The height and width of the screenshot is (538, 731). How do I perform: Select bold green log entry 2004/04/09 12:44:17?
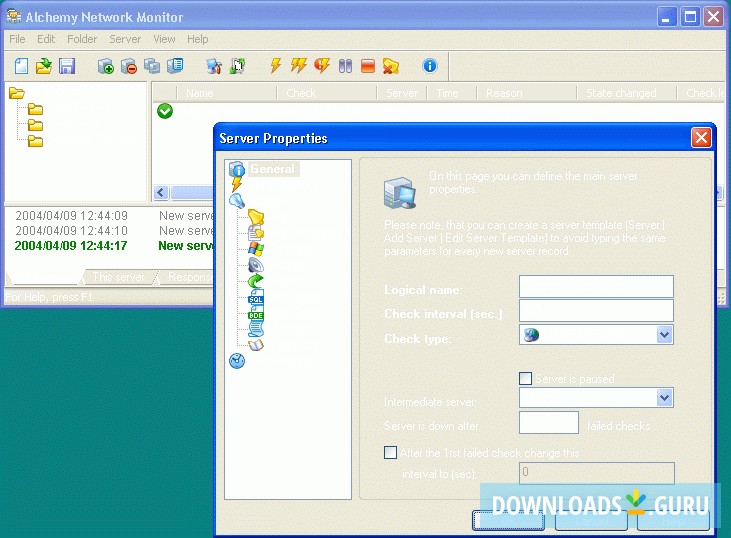coord(71,246)
